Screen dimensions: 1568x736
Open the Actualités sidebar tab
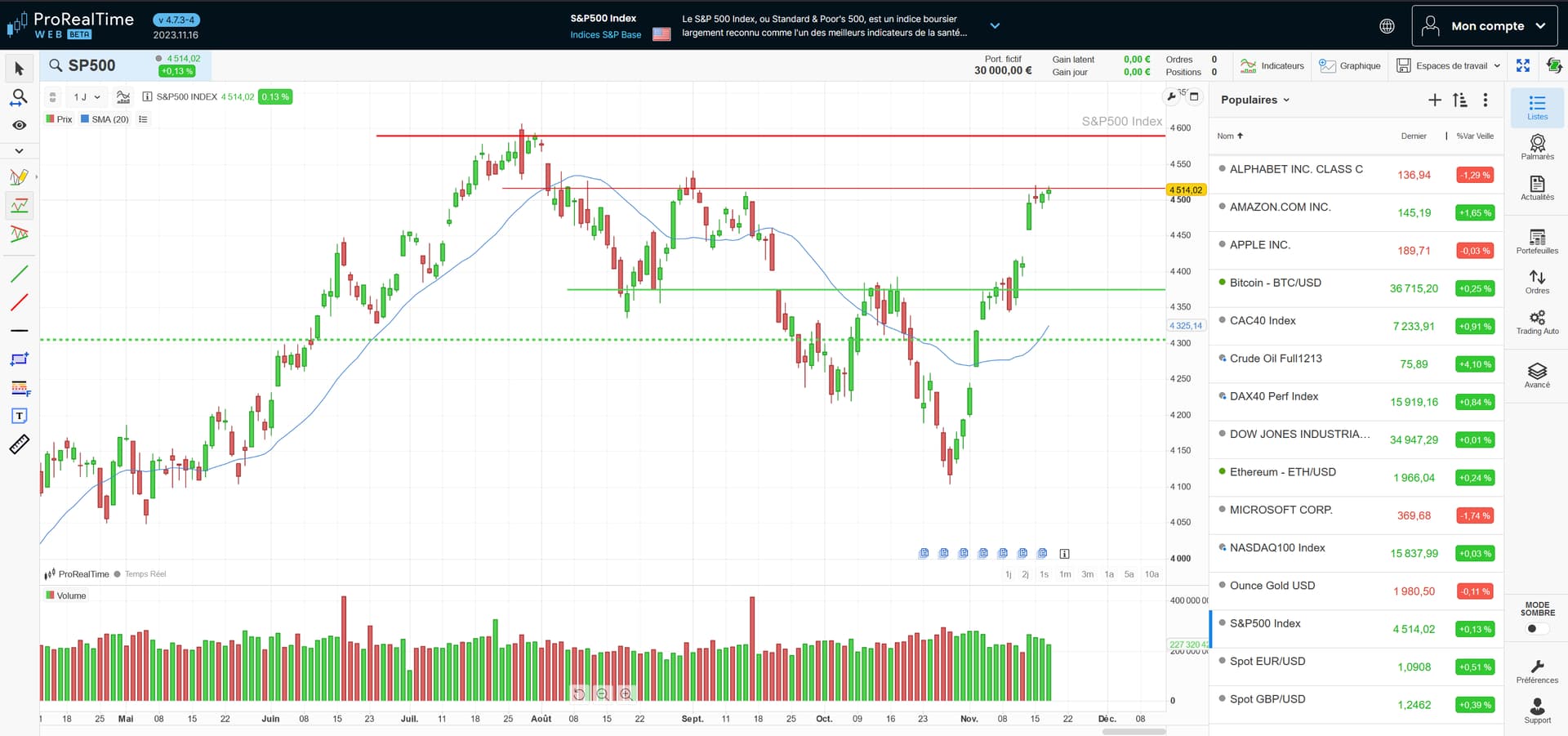coord(1537,188)
